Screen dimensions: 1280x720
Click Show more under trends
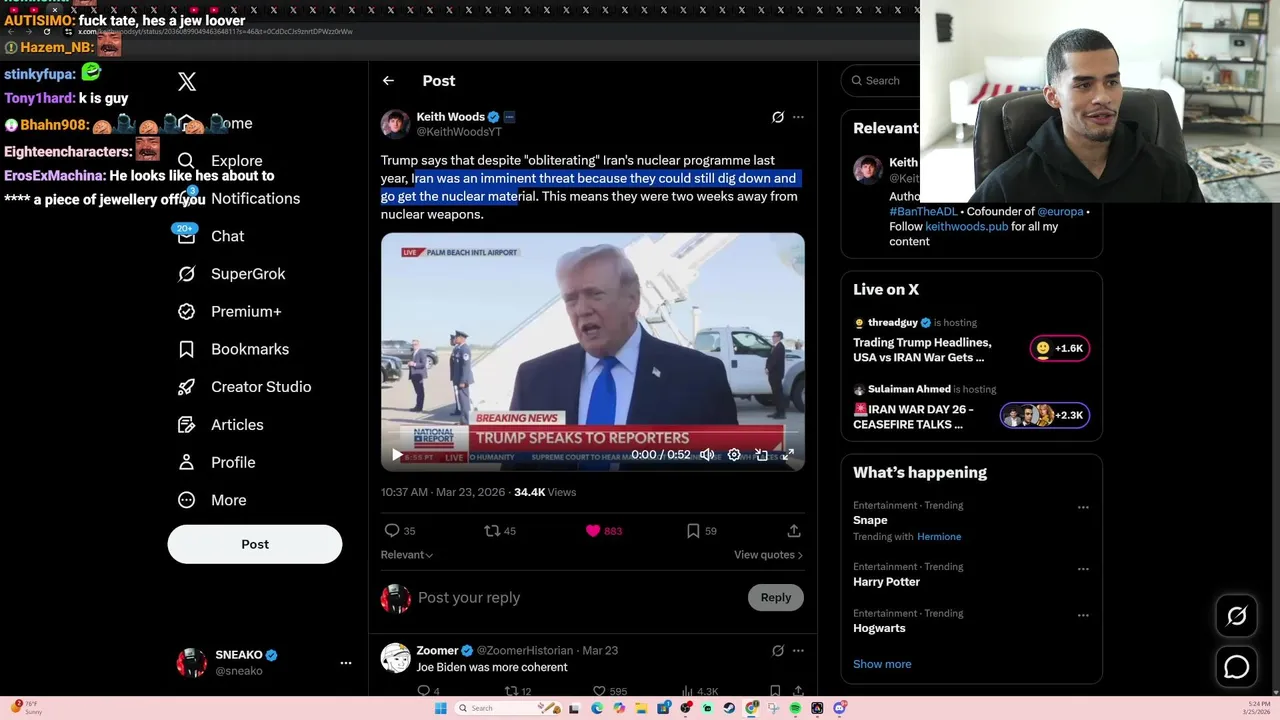coord(882,664)
